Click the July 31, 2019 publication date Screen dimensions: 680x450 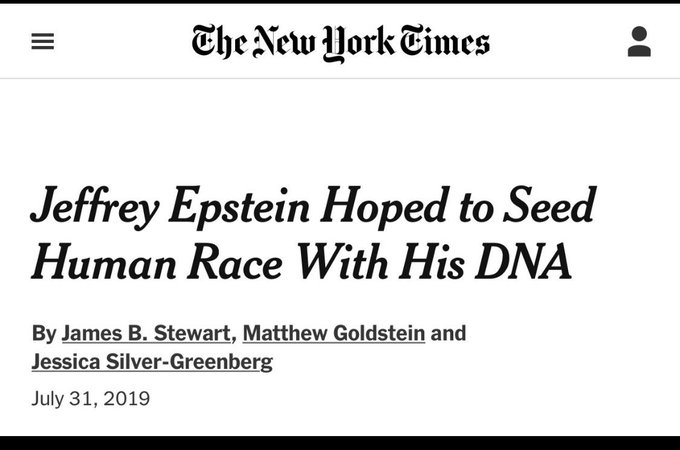click(91, 399)
